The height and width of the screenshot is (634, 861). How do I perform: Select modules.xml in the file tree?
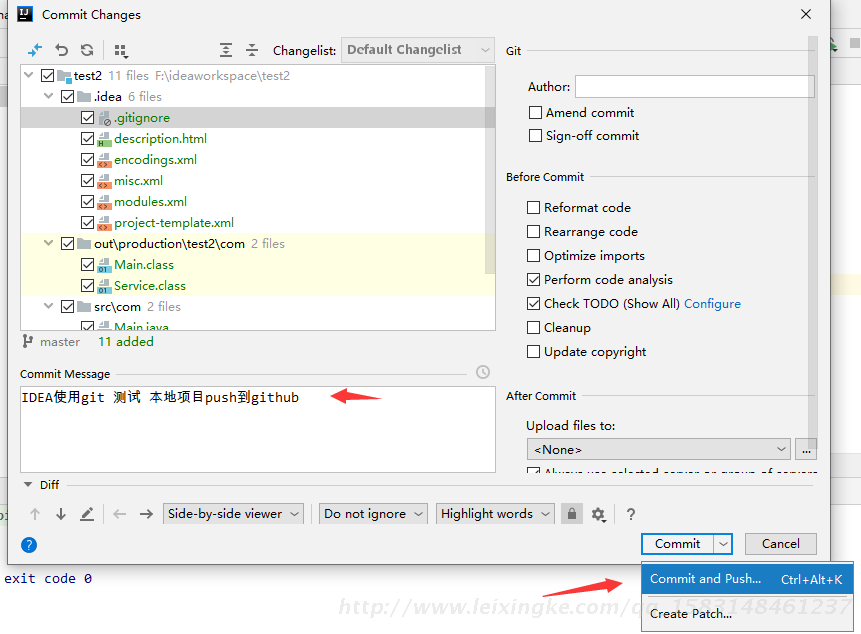(x=150, y=201)
